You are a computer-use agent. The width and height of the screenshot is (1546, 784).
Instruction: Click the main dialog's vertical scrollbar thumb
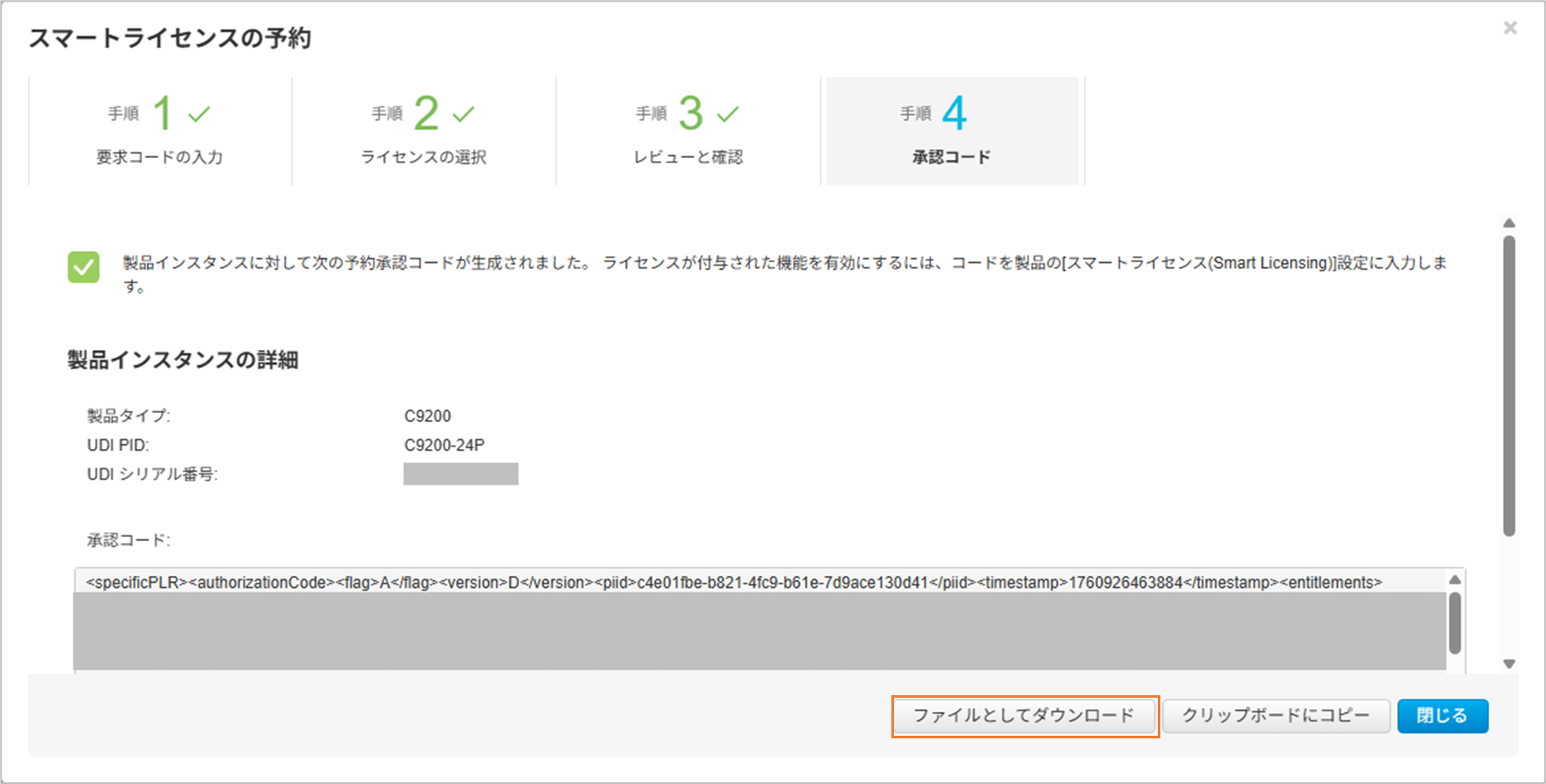(1509, 385)
